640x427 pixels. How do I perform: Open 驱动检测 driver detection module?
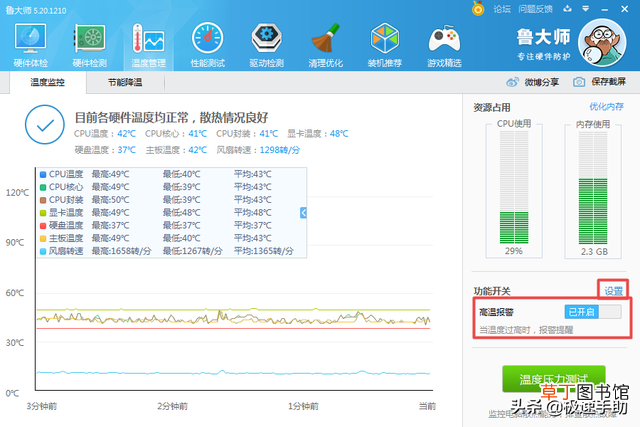tap(267, 45)
